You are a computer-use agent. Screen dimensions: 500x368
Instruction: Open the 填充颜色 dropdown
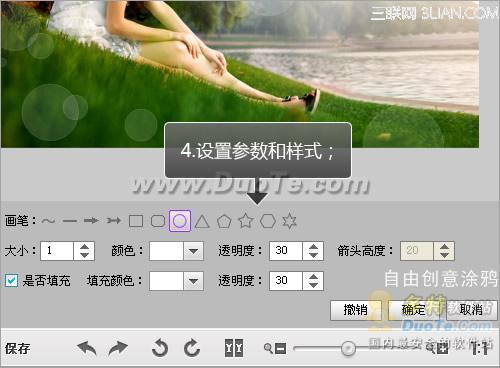193,281
